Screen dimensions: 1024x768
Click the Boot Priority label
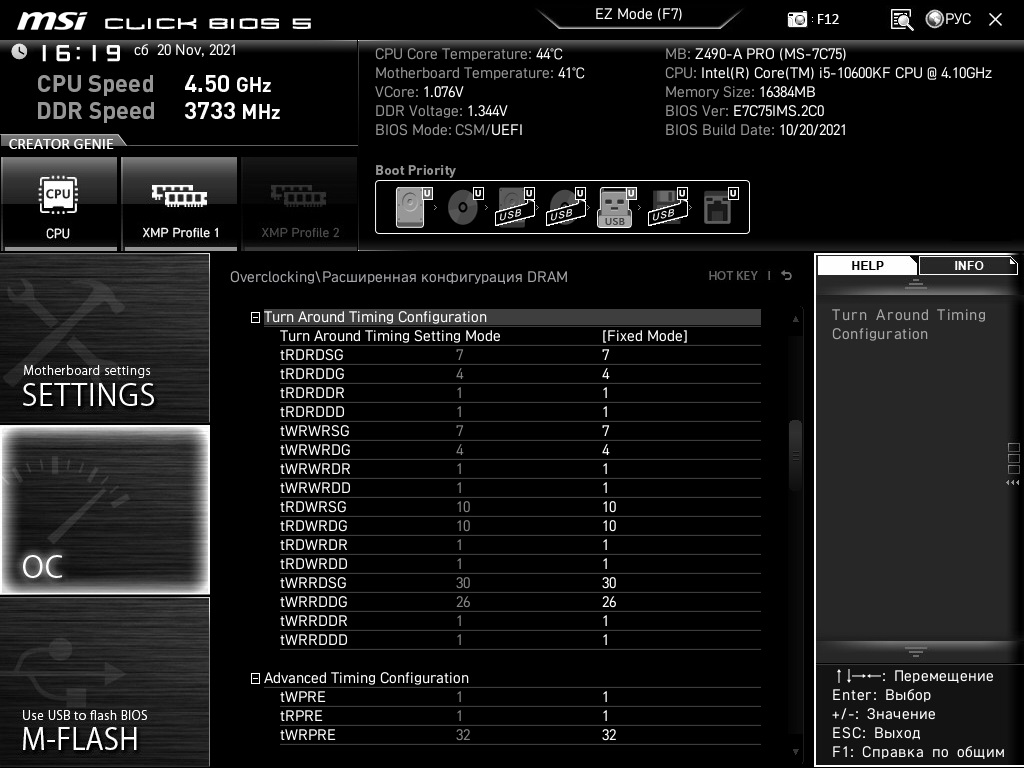(415, 170)
